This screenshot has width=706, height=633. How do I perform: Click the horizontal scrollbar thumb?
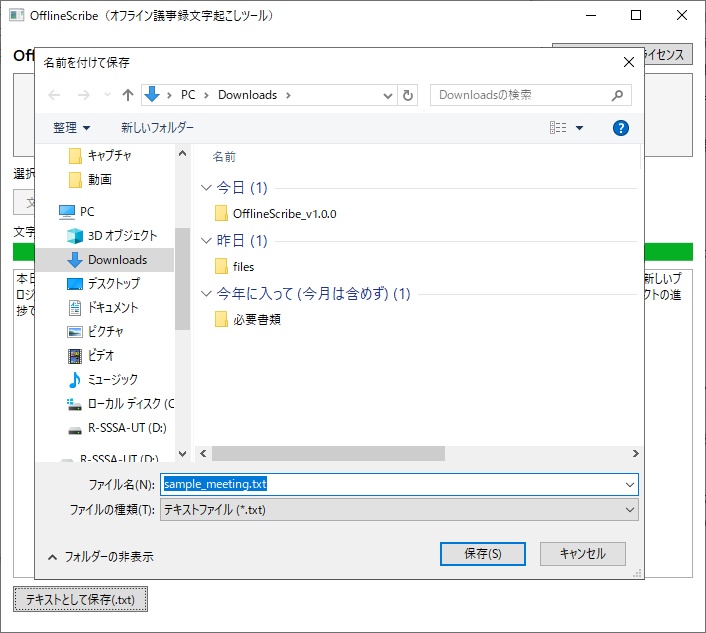coord(328,453)
